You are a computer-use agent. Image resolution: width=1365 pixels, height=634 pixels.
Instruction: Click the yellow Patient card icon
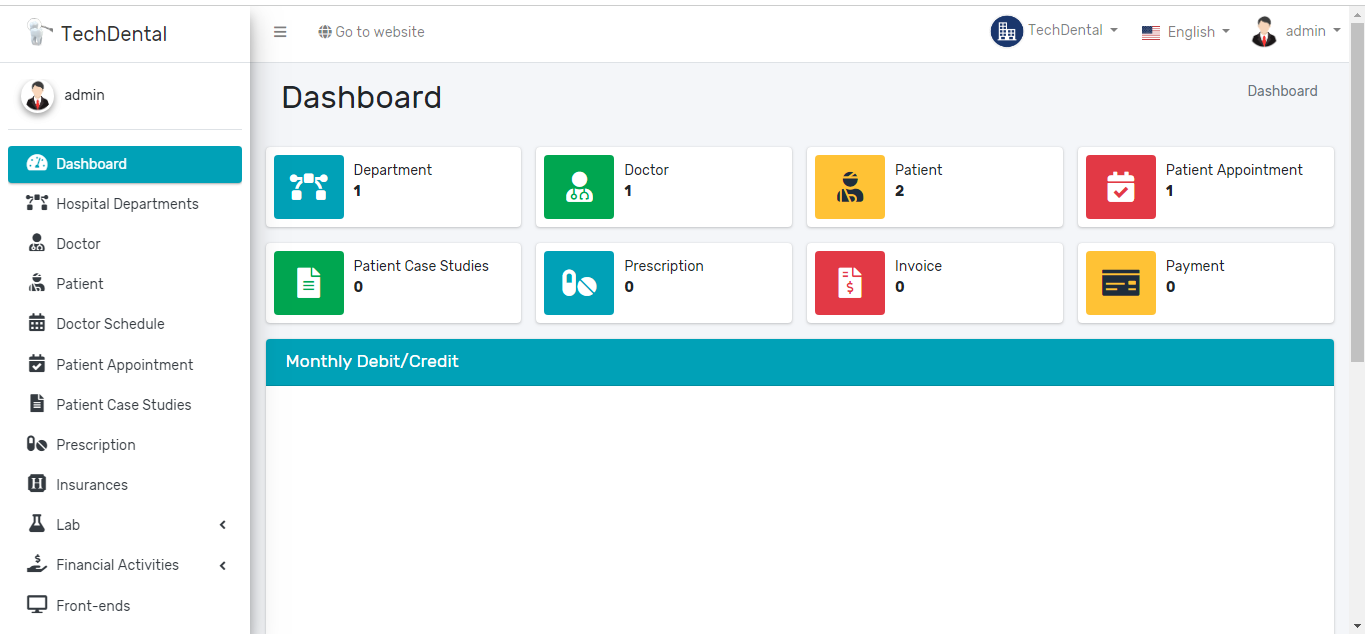(x=849, y=187)
